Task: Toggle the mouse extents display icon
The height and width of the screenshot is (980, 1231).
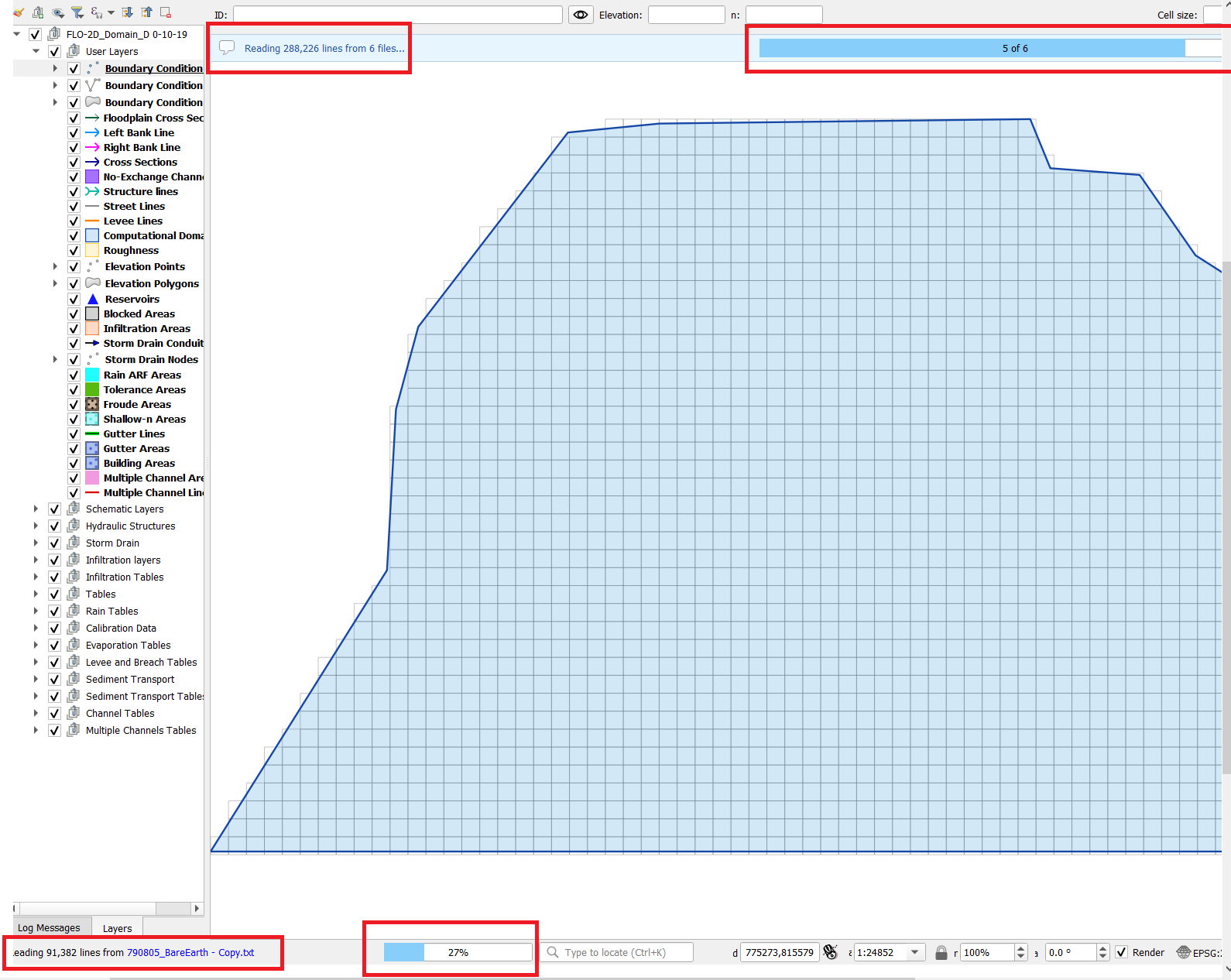Action: coord(831,952)
